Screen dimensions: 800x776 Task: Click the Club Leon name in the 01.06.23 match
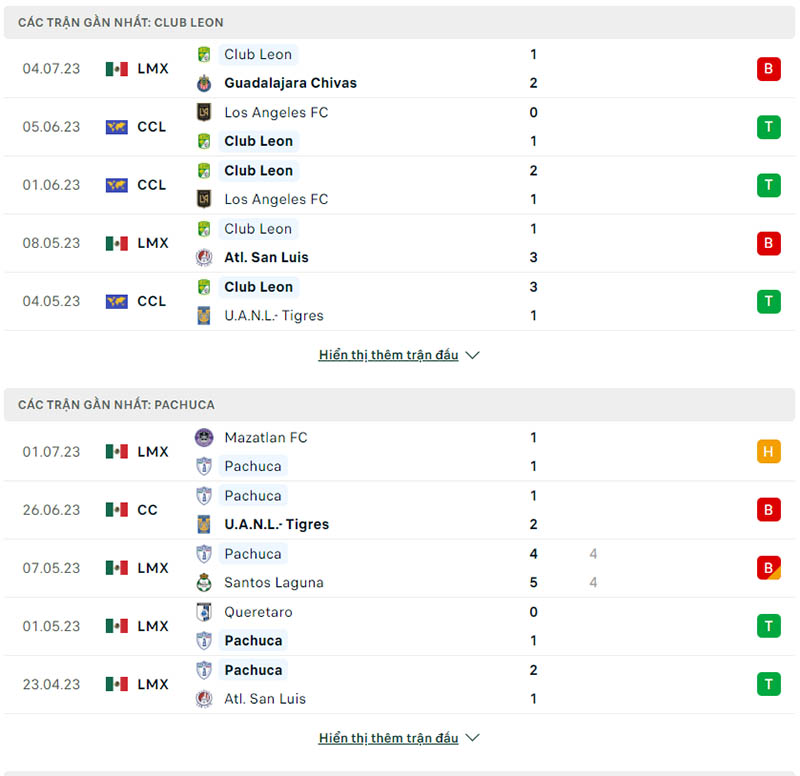(x=258, y=171)
